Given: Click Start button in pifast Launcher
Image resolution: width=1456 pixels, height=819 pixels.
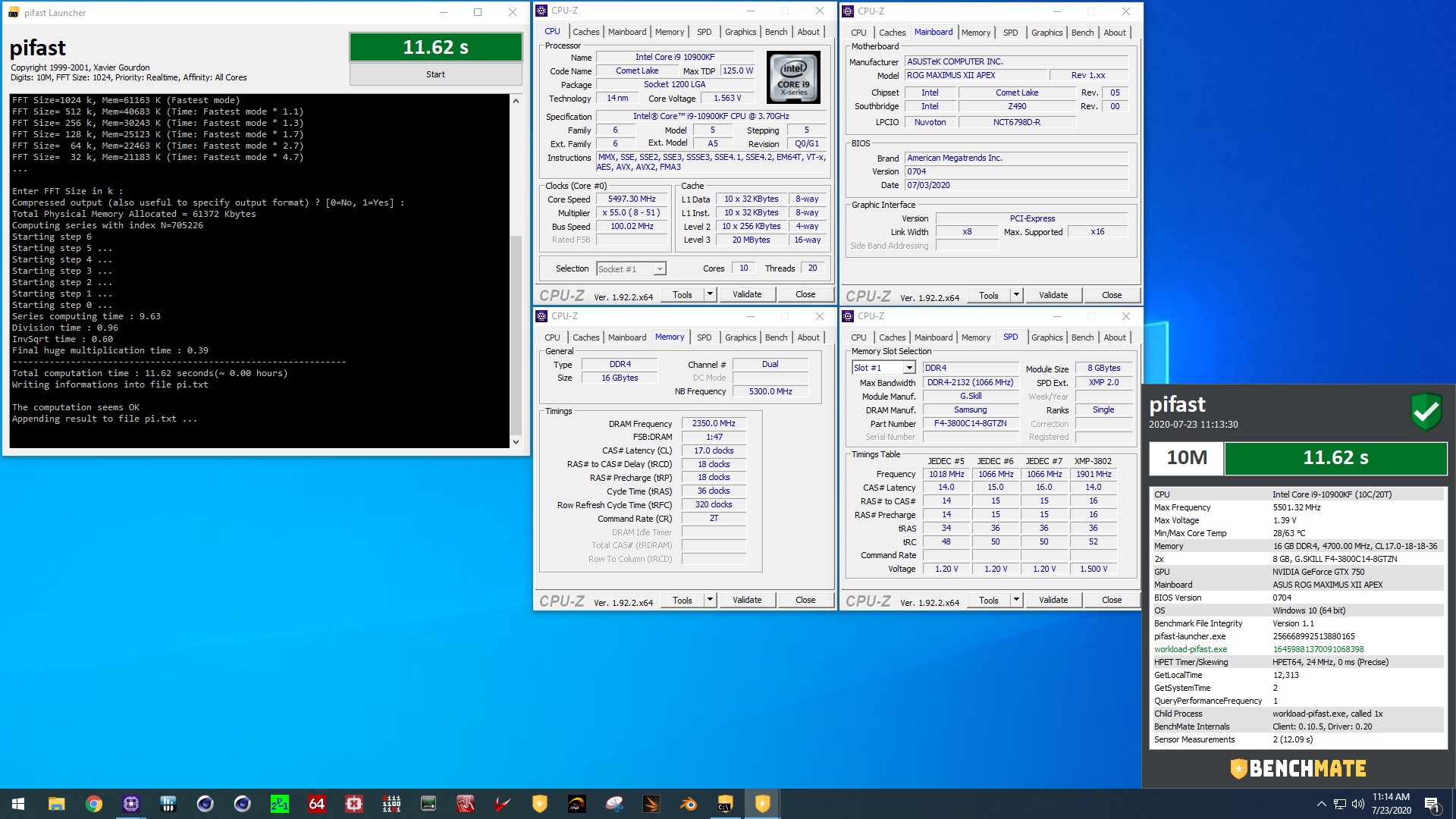Looking at the screenshot, I should 435,74.
